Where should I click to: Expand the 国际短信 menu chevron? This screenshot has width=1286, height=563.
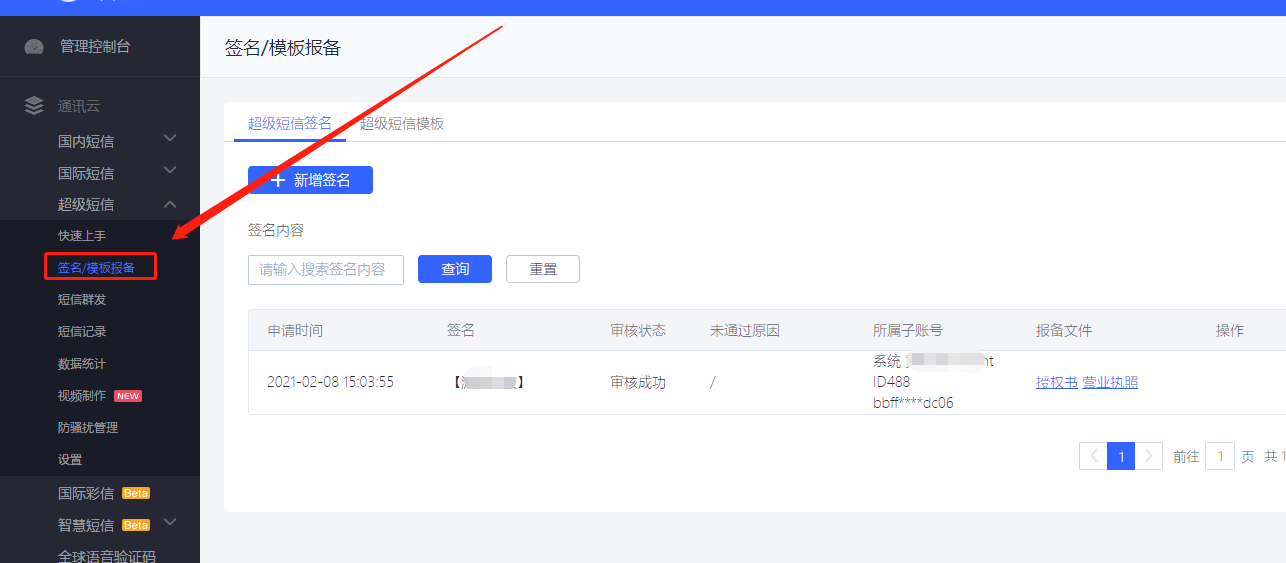pos(170,170)
